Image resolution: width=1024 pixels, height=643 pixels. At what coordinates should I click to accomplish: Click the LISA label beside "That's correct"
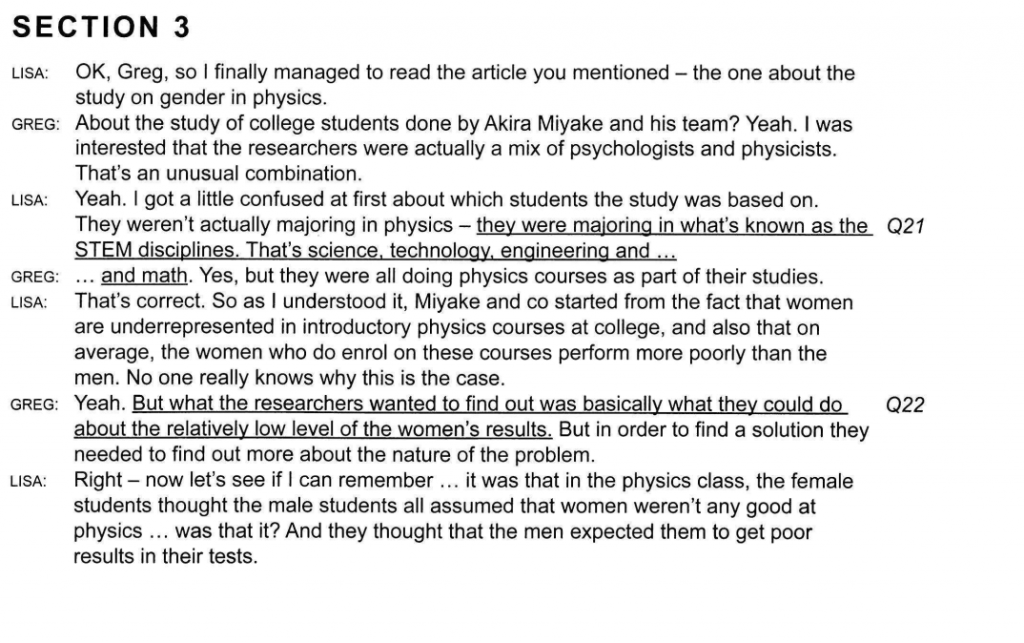coord(30,303)
